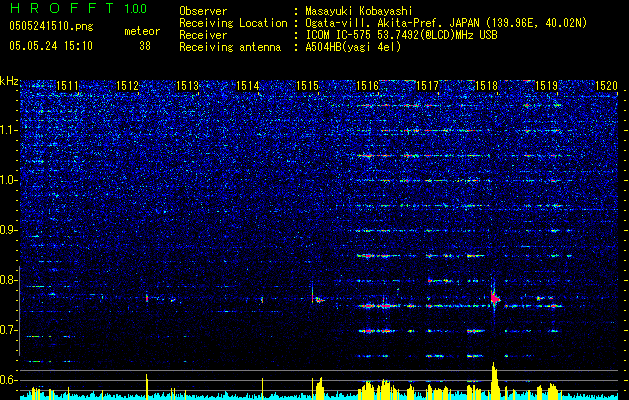Click the meteor label
This screenshot has width=629, height=400.
coord(142,31)
